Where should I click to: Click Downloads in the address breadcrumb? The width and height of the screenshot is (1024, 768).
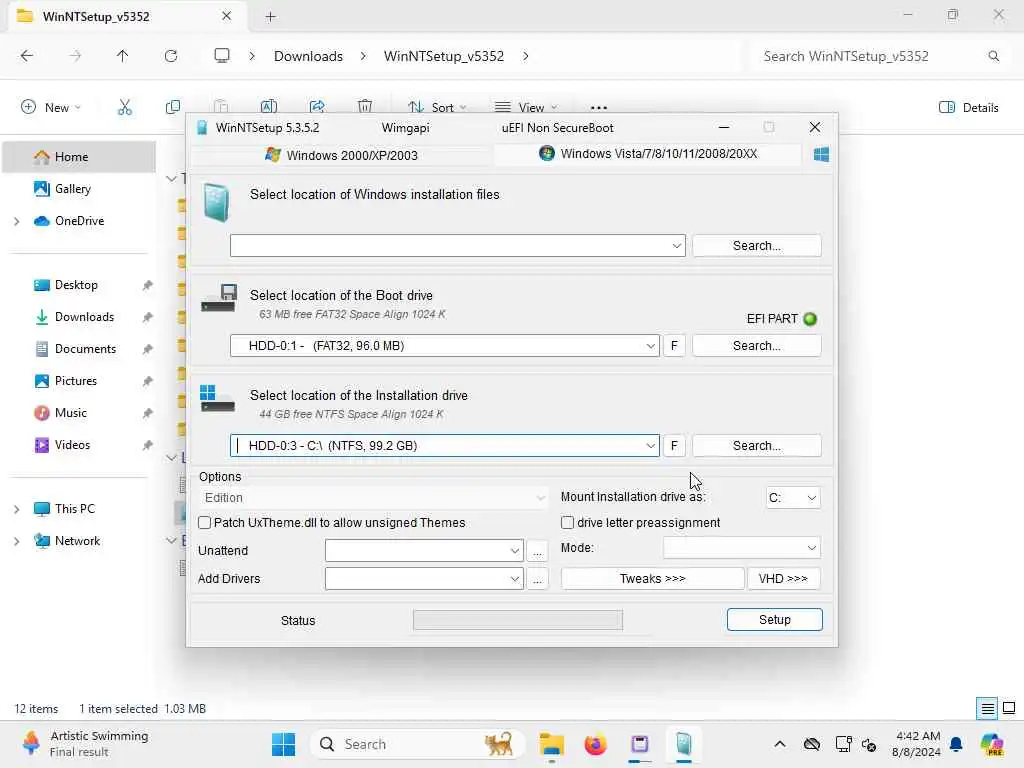(x=308, y=56)
